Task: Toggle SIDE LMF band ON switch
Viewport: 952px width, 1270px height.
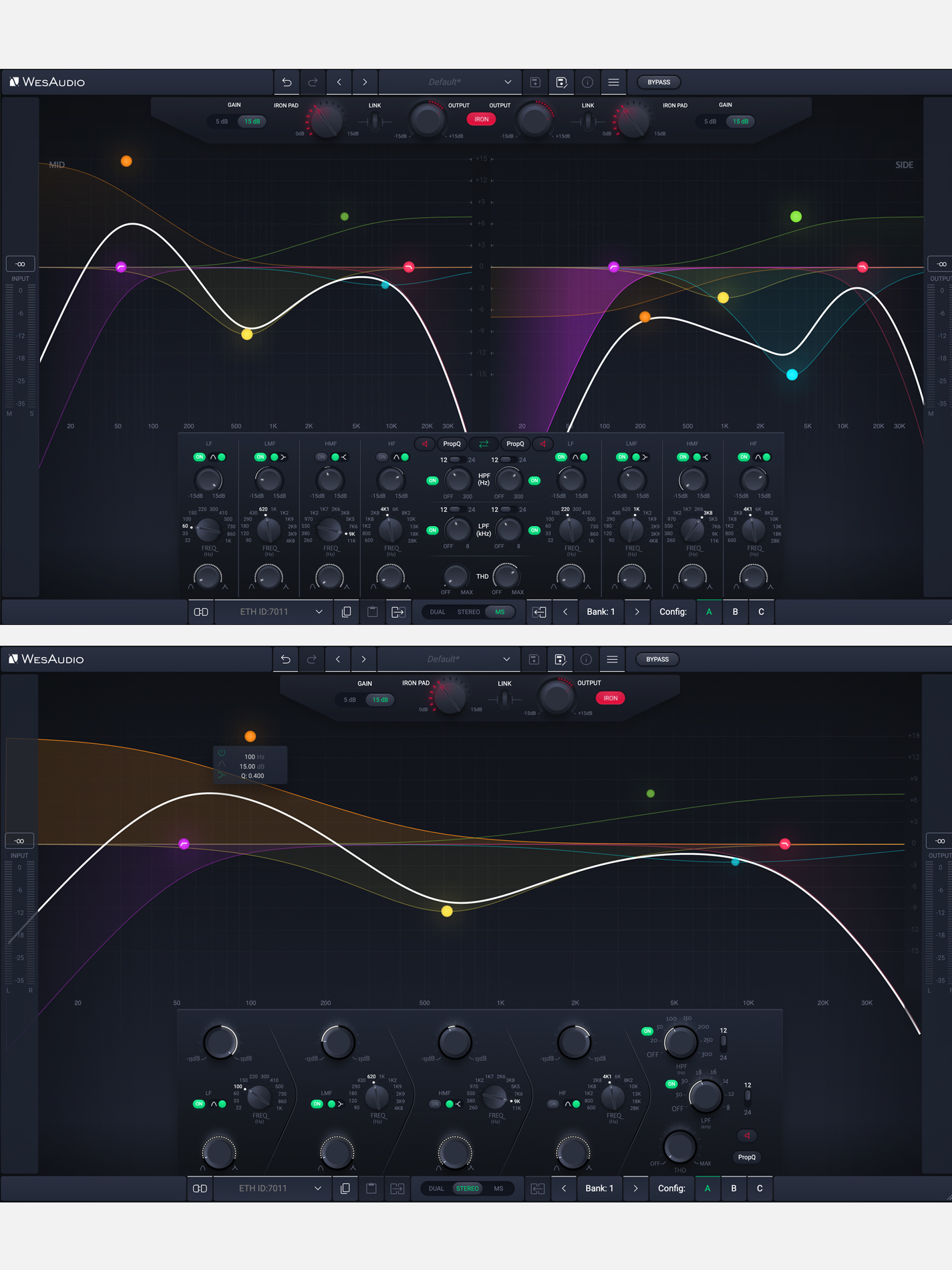Action: coord(622,457)
